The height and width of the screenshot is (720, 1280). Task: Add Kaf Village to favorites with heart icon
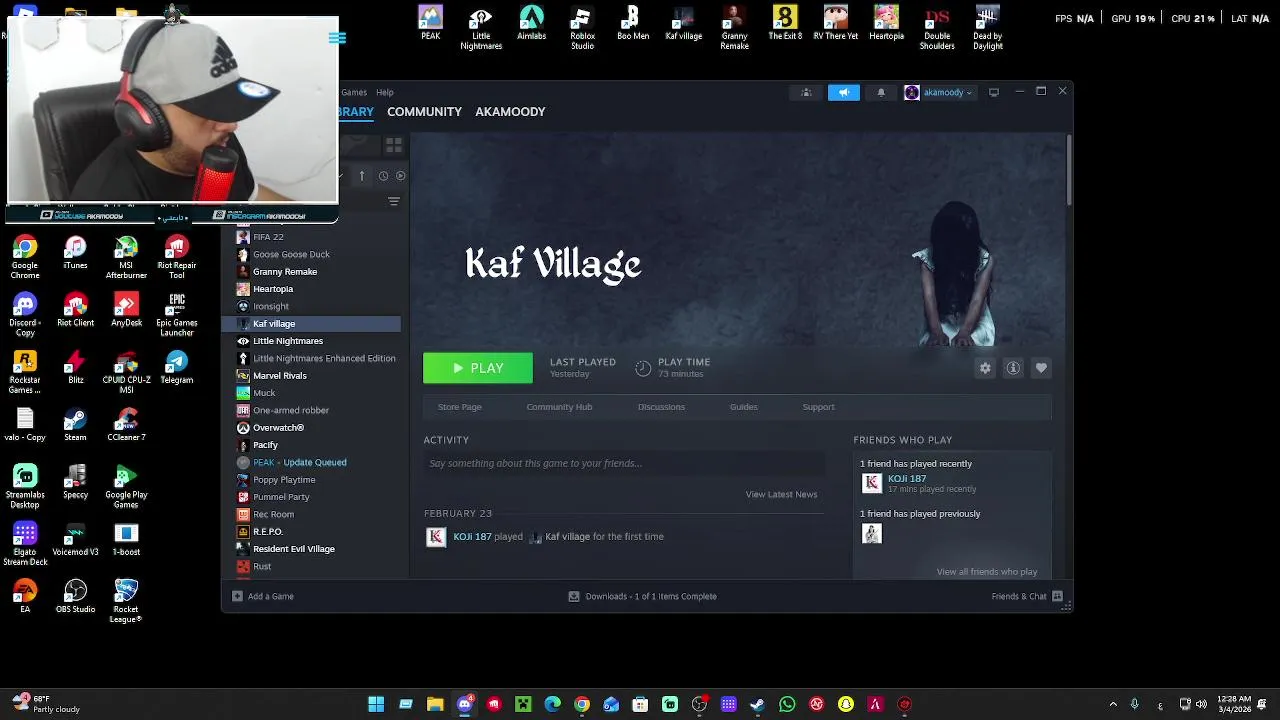click(1041, 368)
